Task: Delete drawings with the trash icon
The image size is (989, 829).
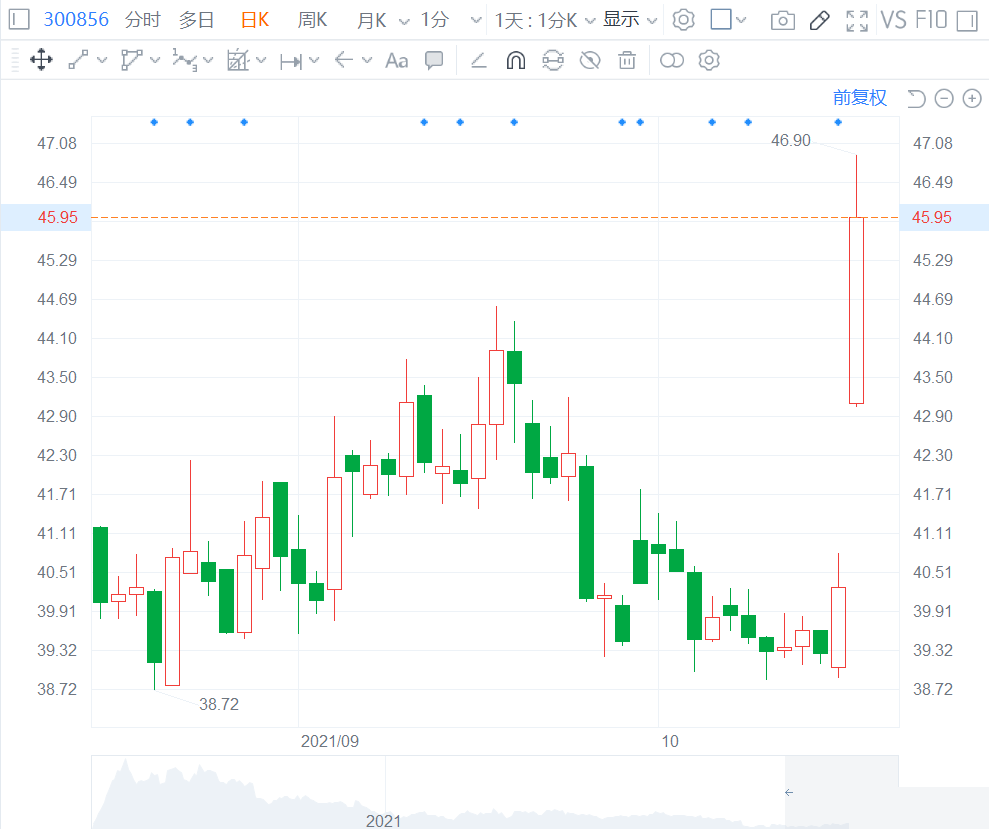Action: 627,61
